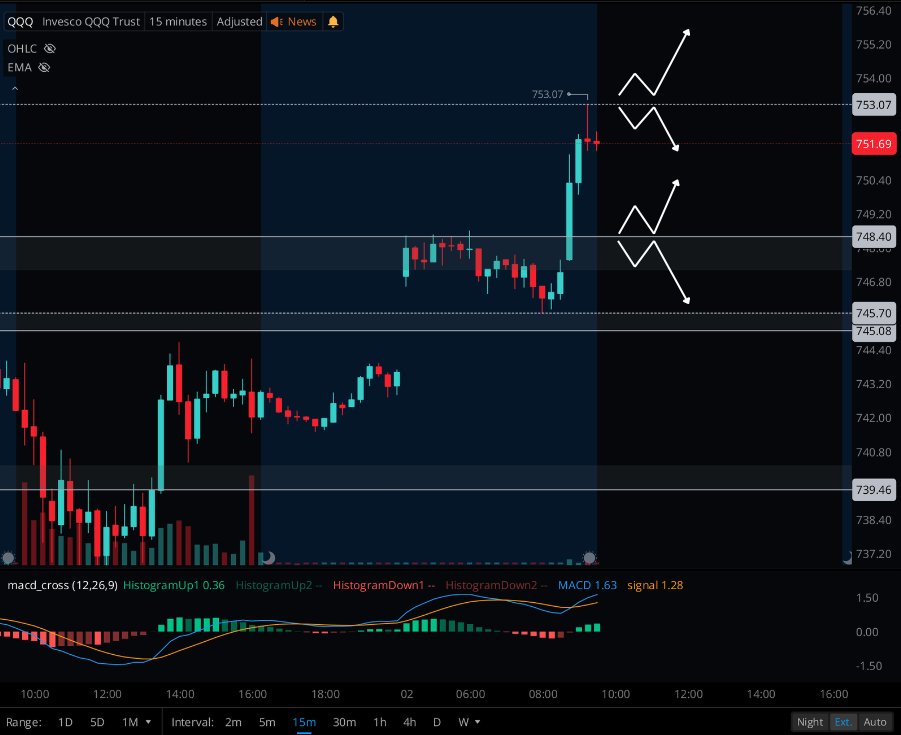Choose the D daily interval
901x735 pixels.
coord(437,722)
